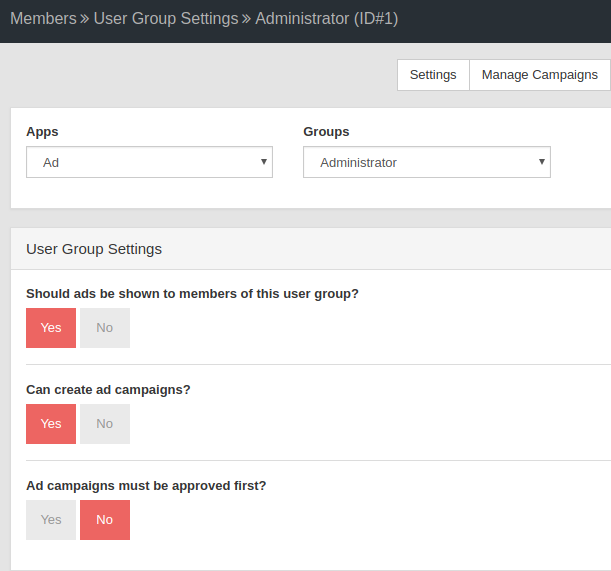611x571 pixels.
Task: Click the 'Should ads be shown' question text
Action: coord(192,293)
